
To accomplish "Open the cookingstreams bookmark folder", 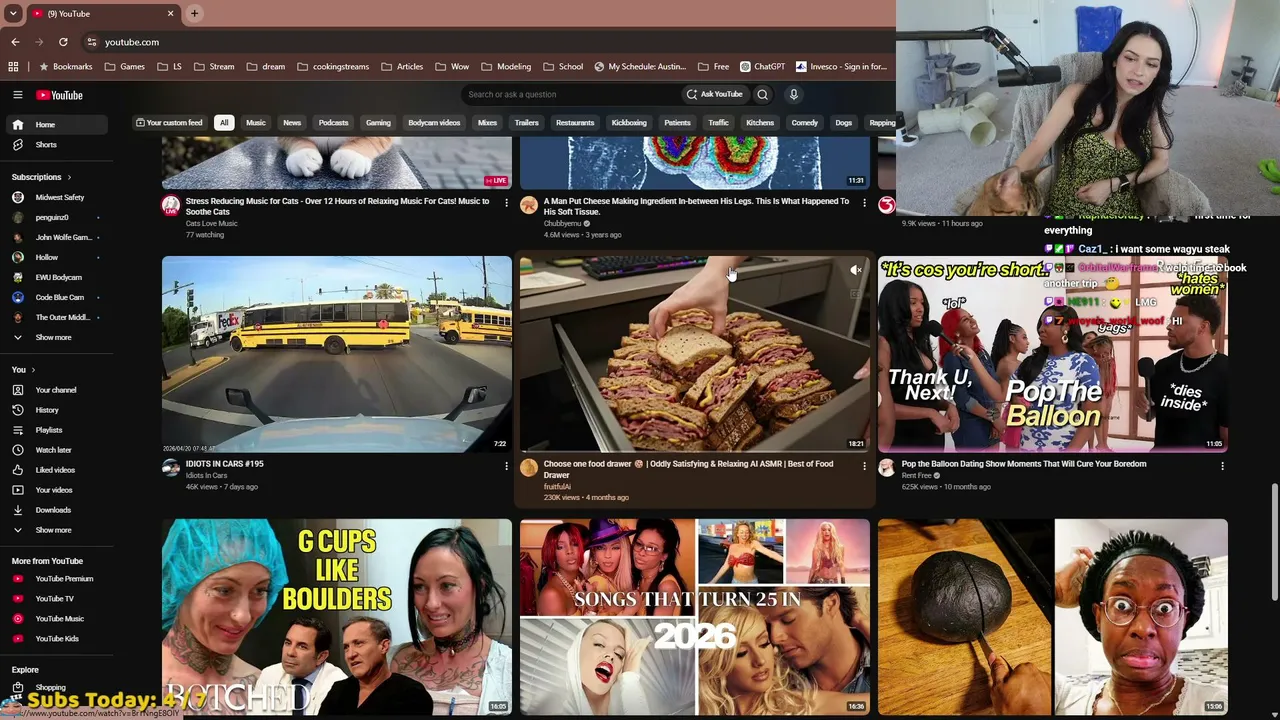I will (332, 67).
